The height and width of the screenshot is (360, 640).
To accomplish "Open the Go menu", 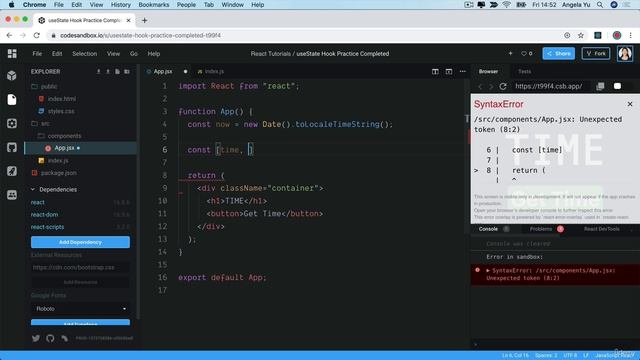I will click(x=133, y=53).
